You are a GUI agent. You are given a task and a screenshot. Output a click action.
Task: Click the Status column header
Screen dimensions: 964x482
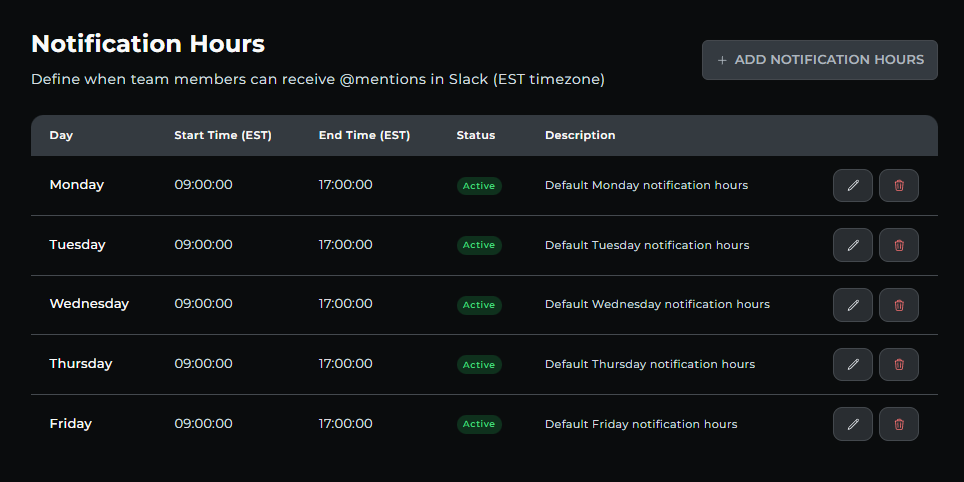(x=475, y=135)
